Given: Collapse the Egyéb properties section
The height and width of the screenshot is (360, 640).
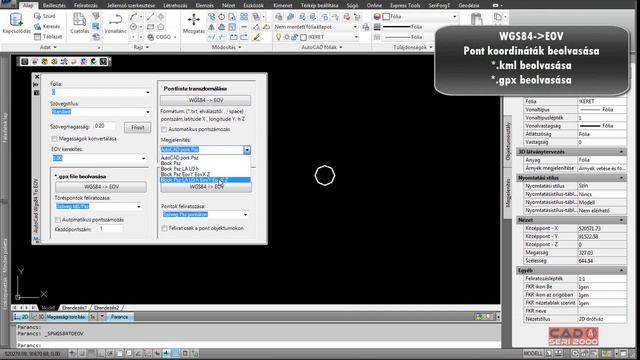Looking at the screenshot, I should pyautogui.click(x=621, y=271).
